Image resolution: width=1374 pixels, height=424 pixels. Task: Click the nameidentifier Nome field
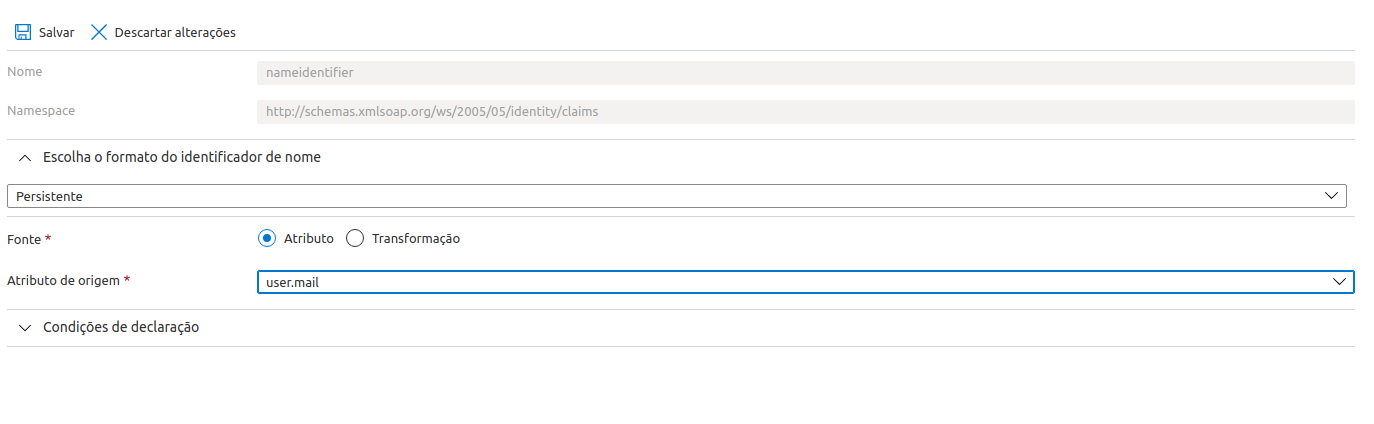(806, 72)
